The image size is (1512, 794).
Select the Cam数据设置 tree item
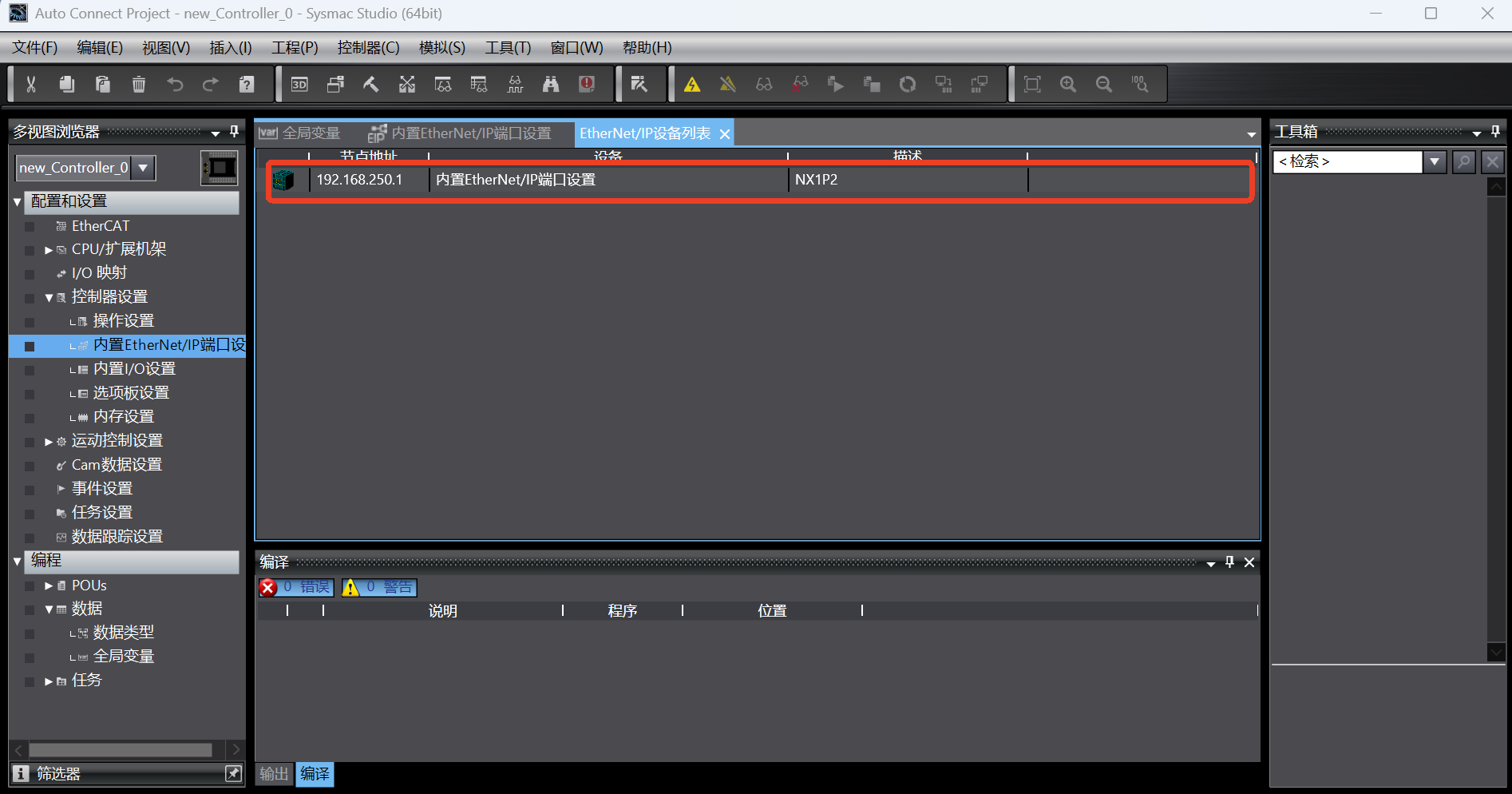pos(117,465)
